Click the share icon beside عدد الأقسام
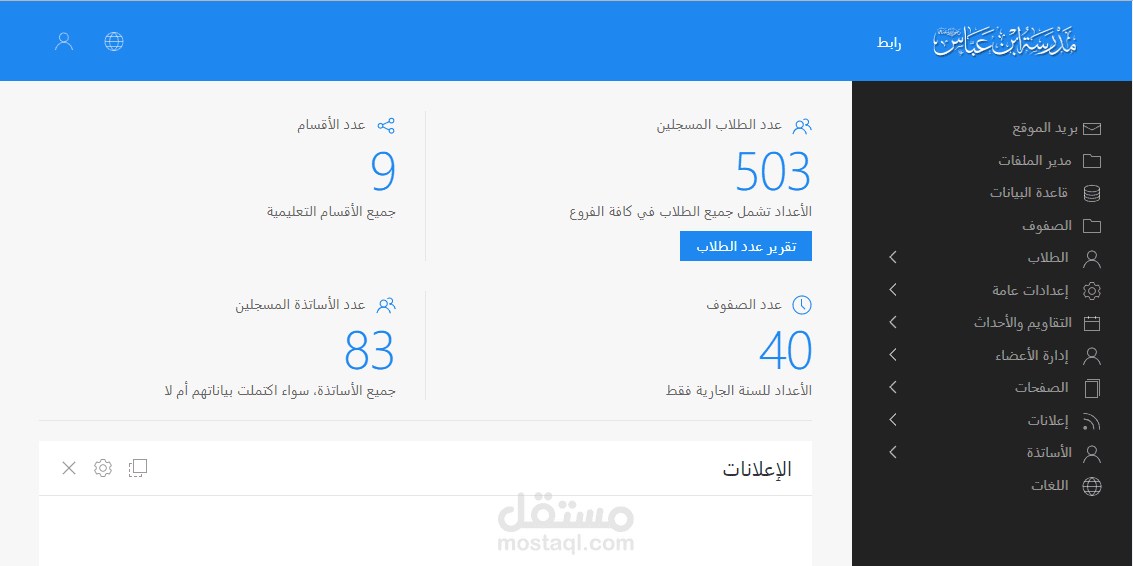 click(x=387, y=126)
